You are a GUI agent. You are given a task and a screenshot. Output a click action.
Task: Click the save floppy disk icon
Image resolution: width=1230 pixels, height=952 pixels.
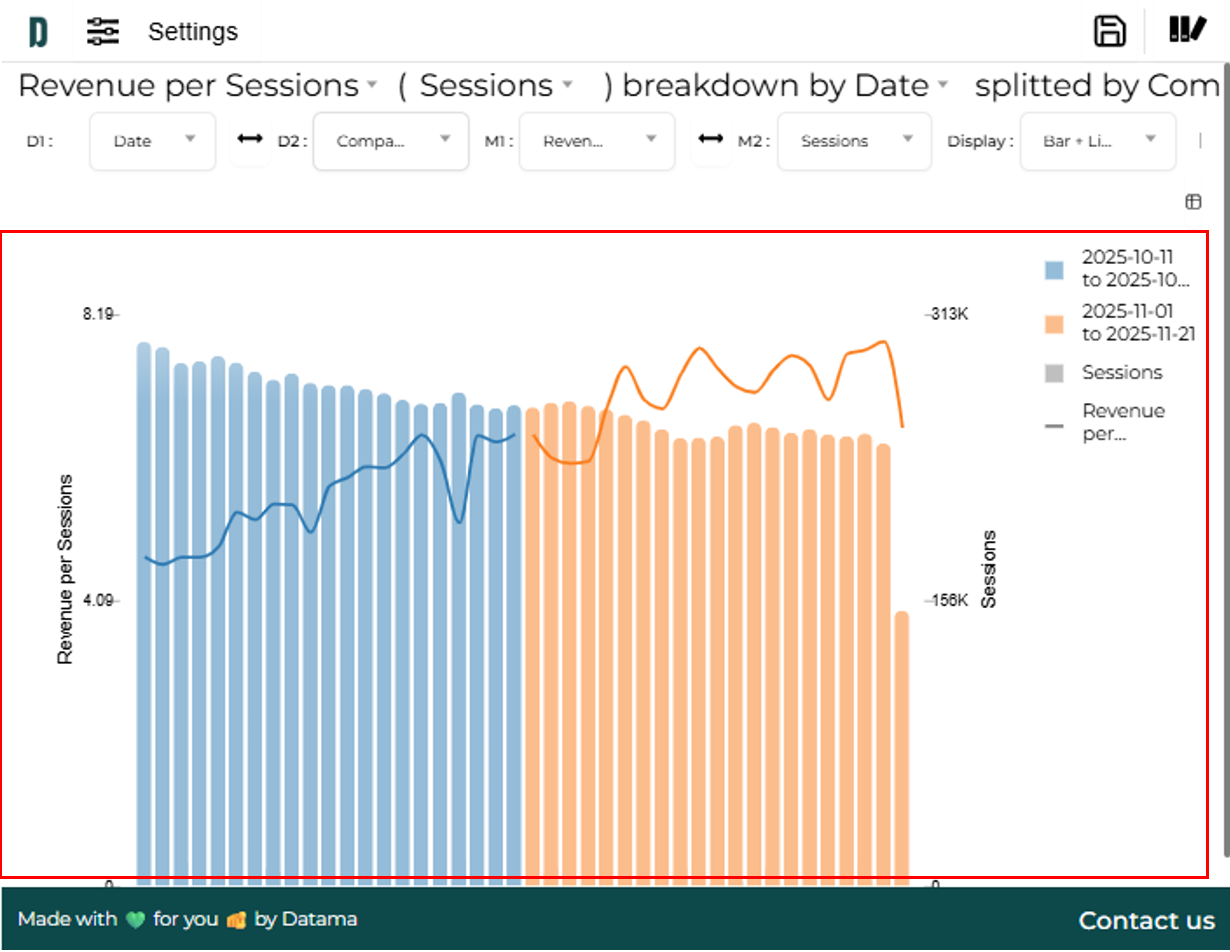coord(1109,31)
